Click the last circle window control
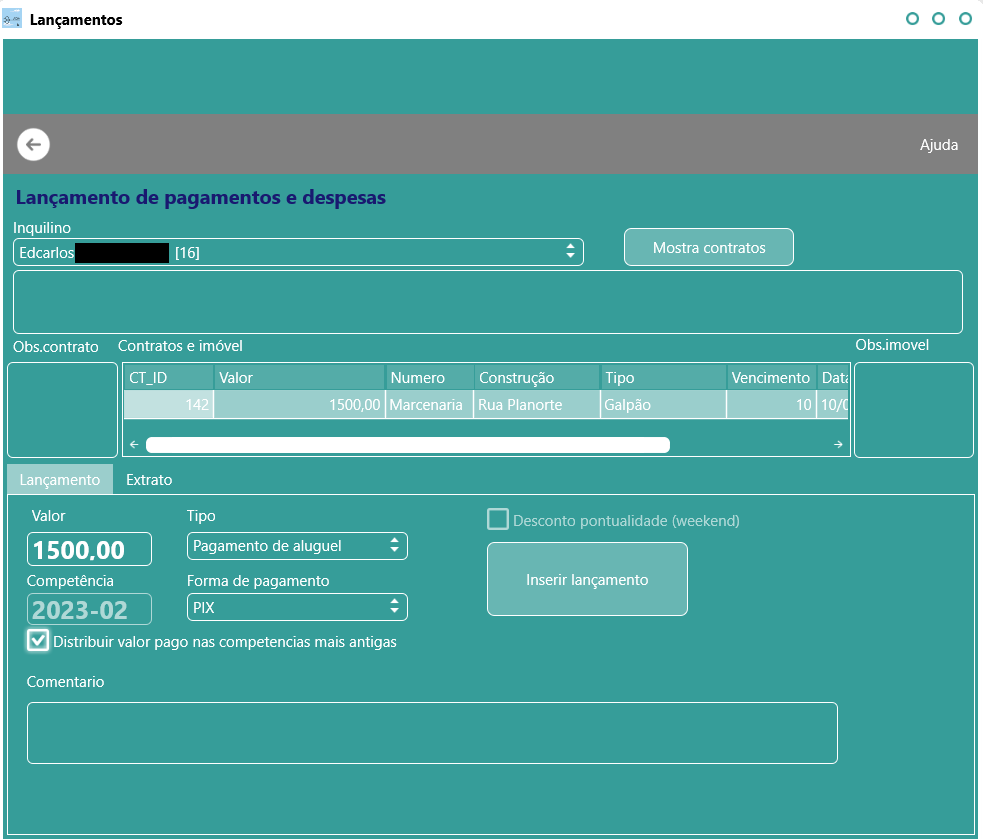The width and height of the screenshot is (983, 839). pyautogui.click(x=965, y=19)
